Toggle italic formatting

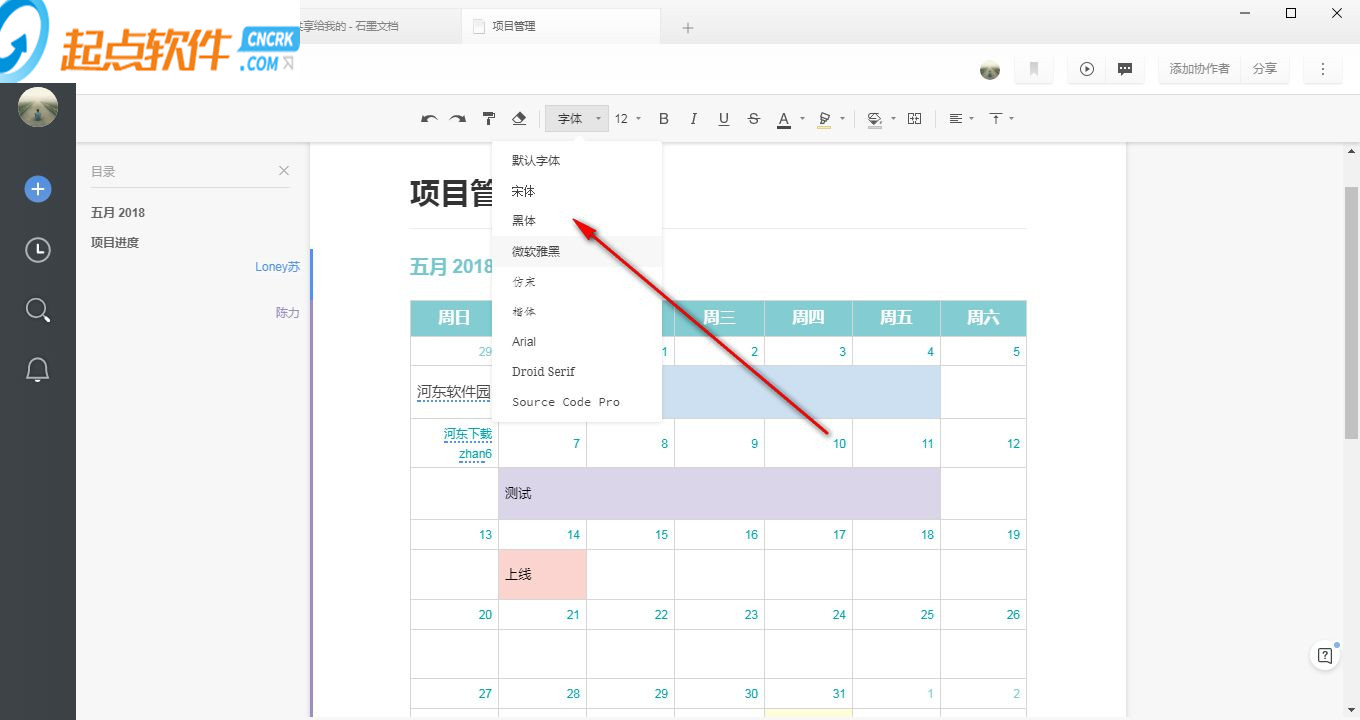tap(694, 119)
